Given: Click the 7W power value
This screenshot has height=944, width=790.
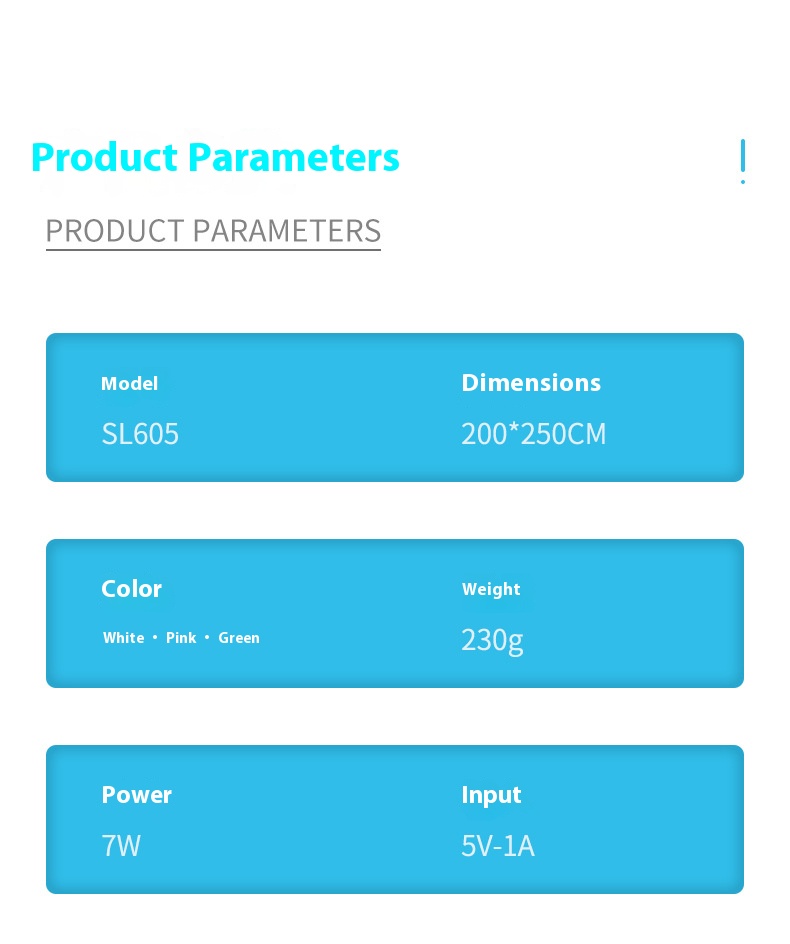Looking at the screenshot, I should [121, 845].
